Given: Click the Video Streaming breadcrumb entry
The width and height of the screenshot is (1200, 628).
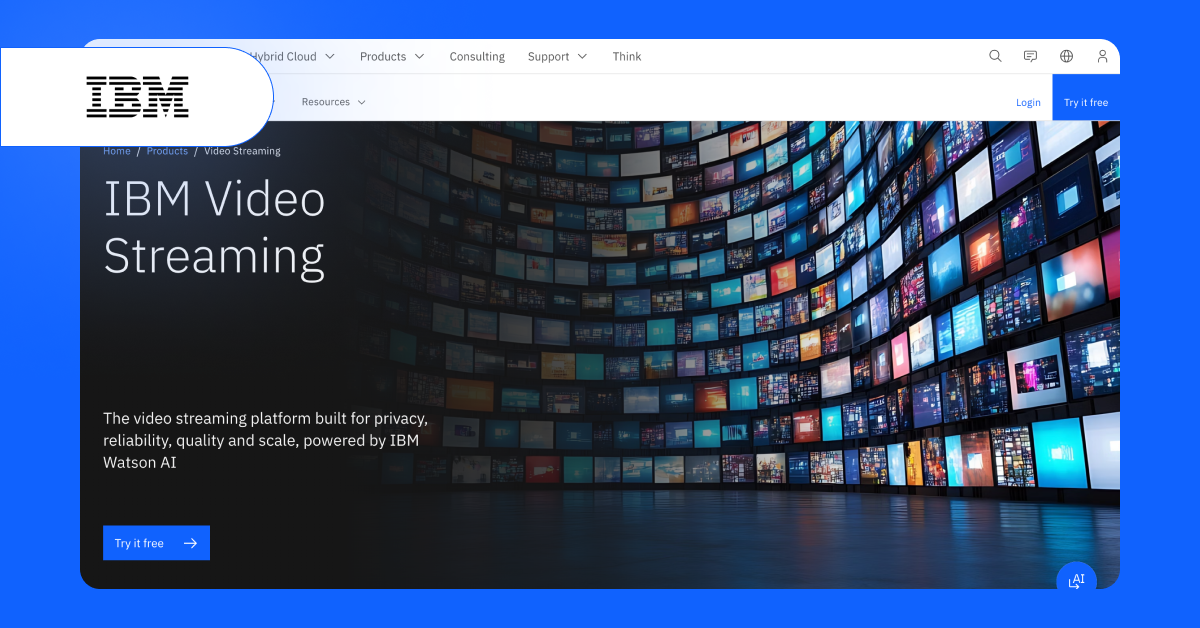Looking at the screenshot, I should tap(241, 150).
